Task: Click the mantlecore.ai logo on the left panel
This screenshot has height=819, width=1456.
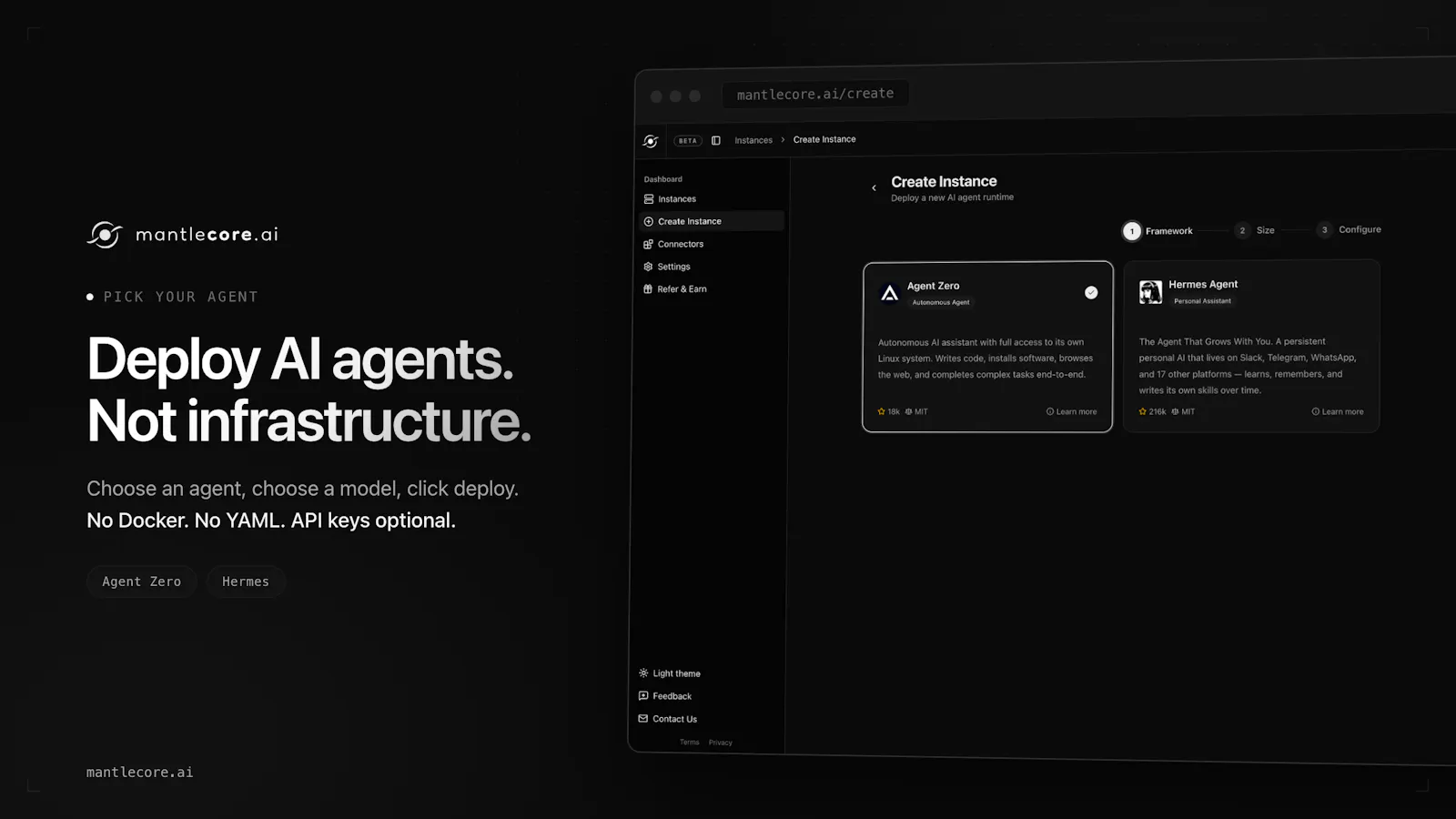Action: [183, 234]
